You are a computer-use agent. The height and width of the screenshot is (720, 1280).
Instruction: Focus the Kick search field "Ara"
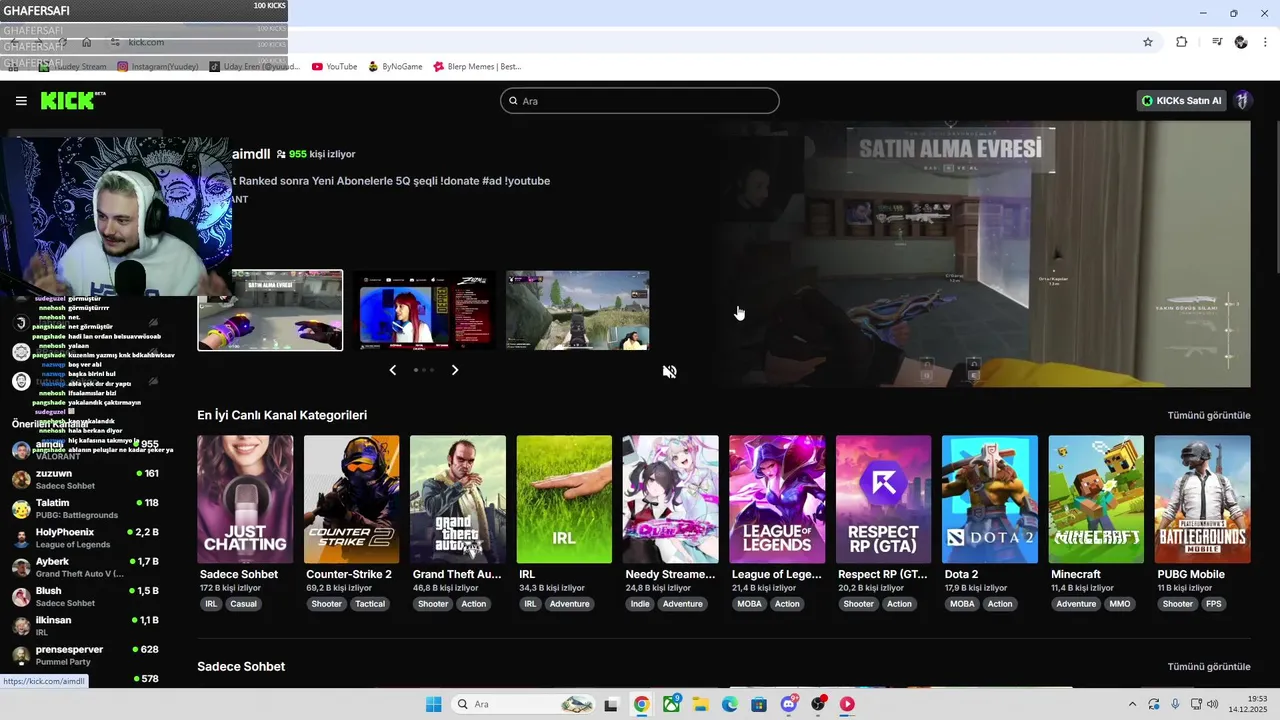(640, 101)
